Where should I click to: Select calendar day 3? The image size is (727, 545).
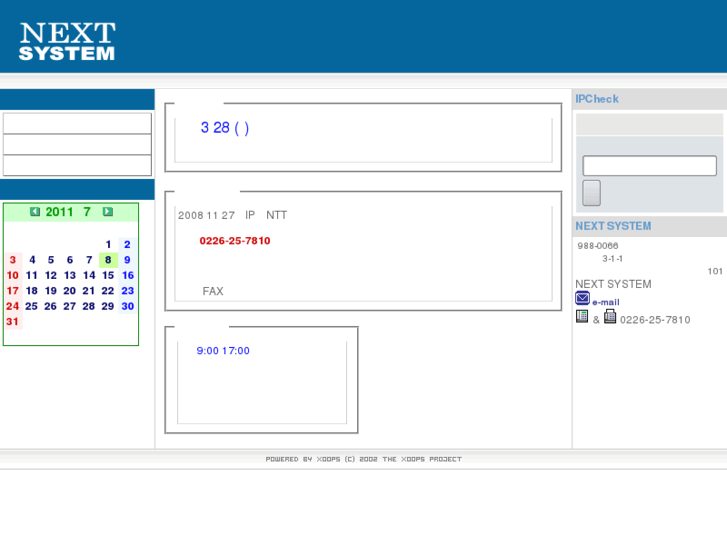pyautogui.click(x=13, y=260)
